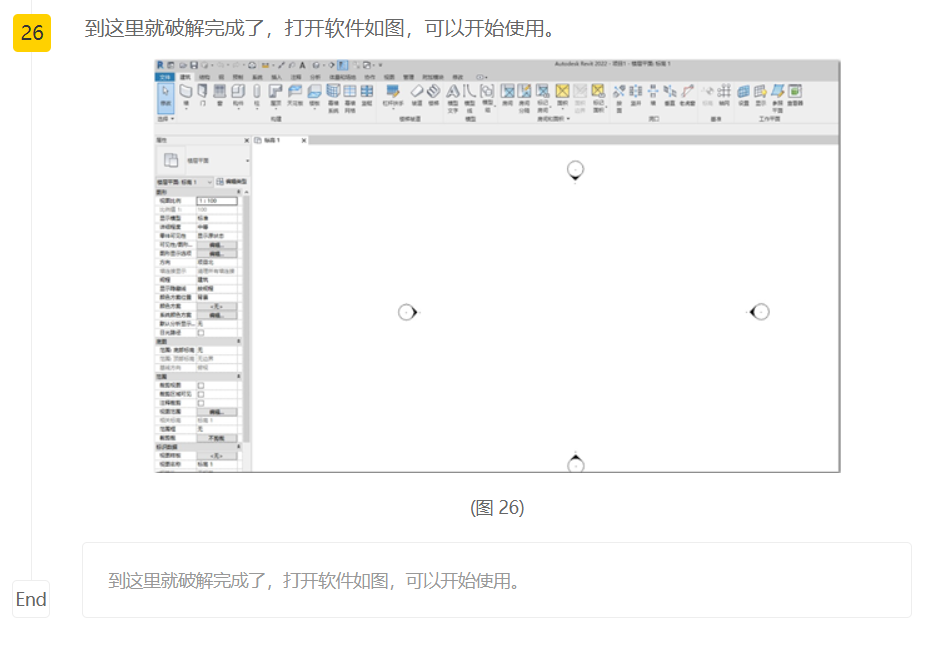
Task: Open the floor plan instance filter dropdown
Action: coord(209,182)
